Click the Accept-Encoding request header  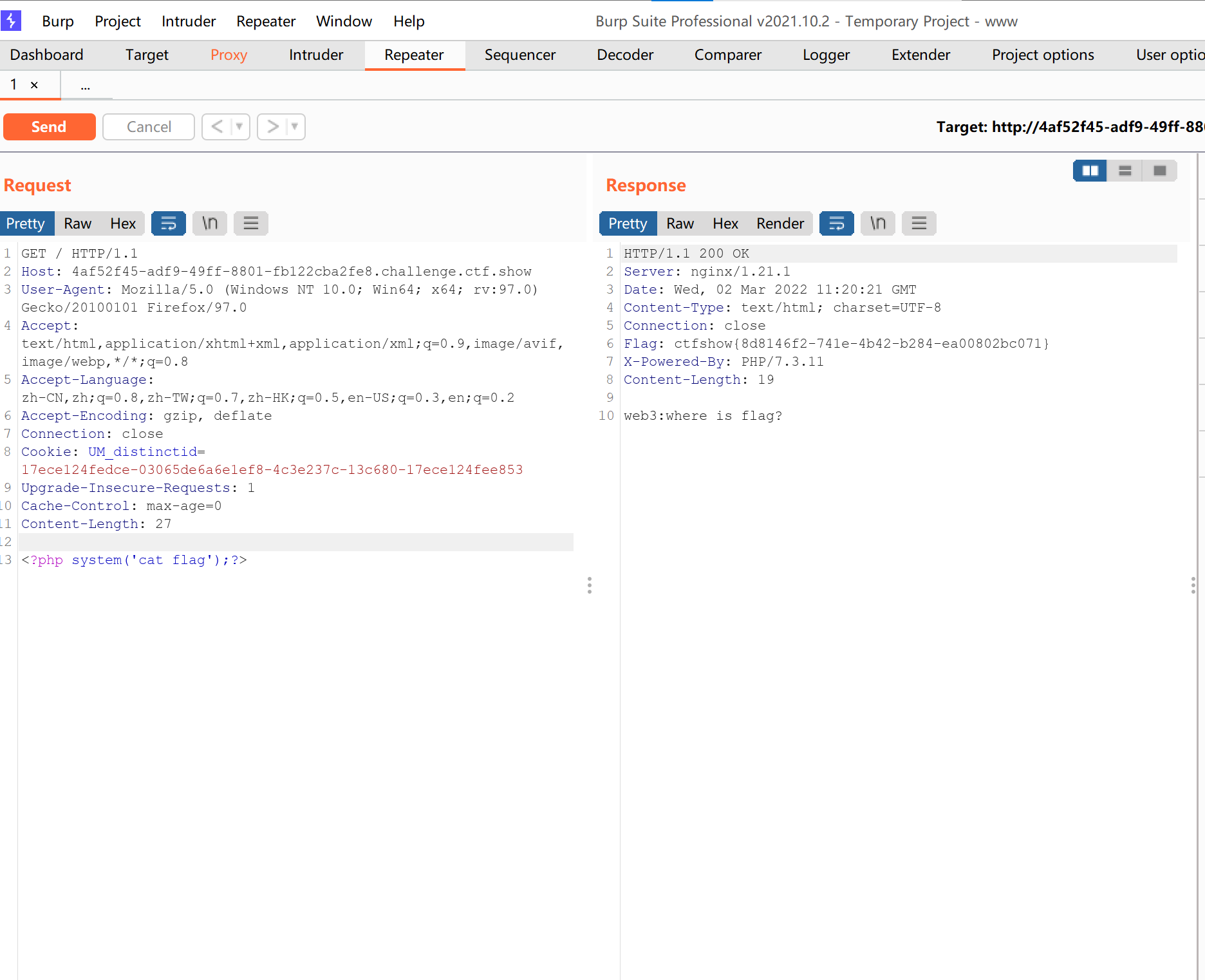coord(147,416)
